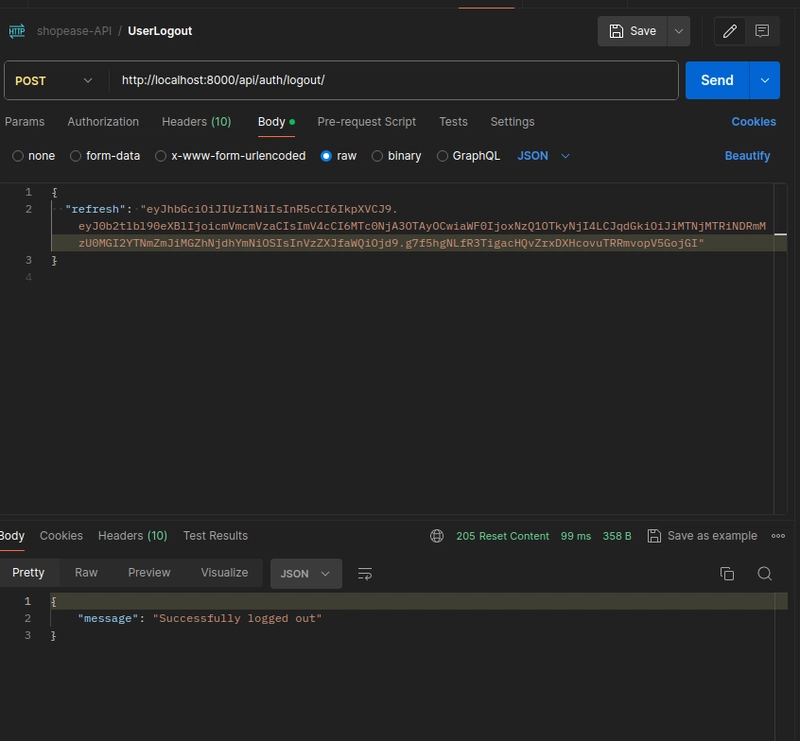This screenshot has width=800, height=741.
Task: Switch response view to Preview
Action: pos(149,573)
